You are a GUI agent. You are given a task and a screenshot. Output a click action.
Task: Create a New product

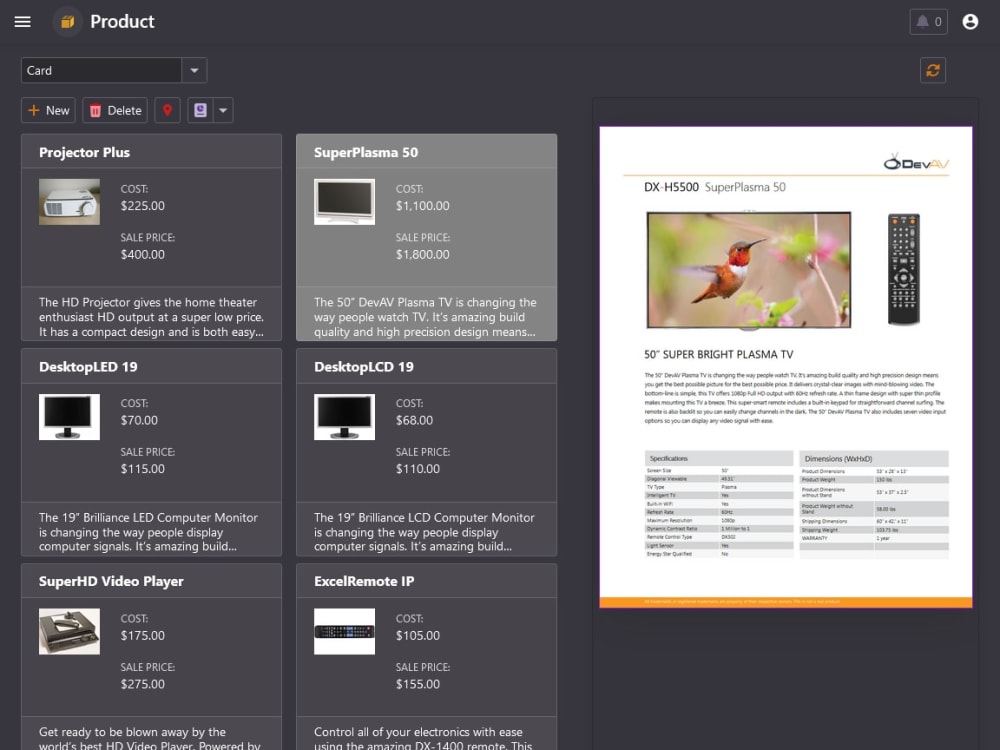point(48,110)
